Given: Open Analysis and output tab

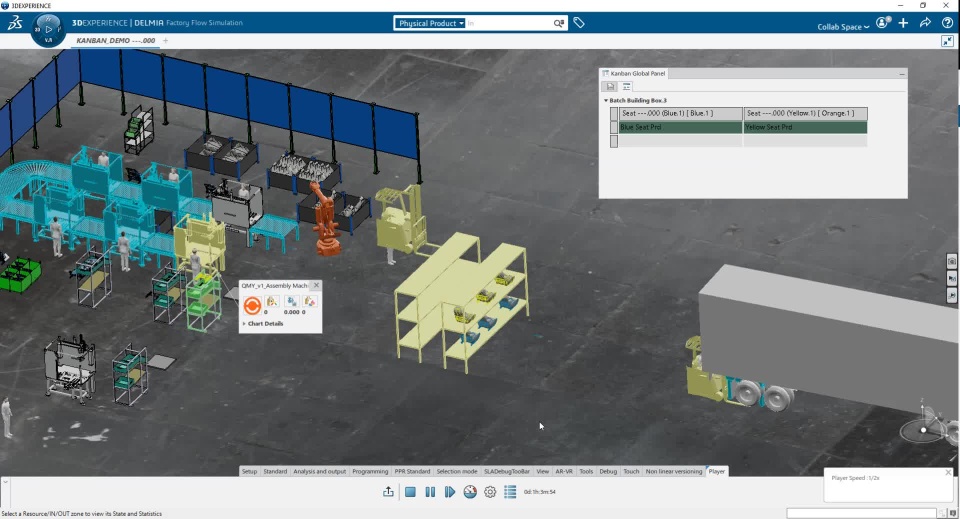Looking at the screenshot, I should (x=320, y=471).
